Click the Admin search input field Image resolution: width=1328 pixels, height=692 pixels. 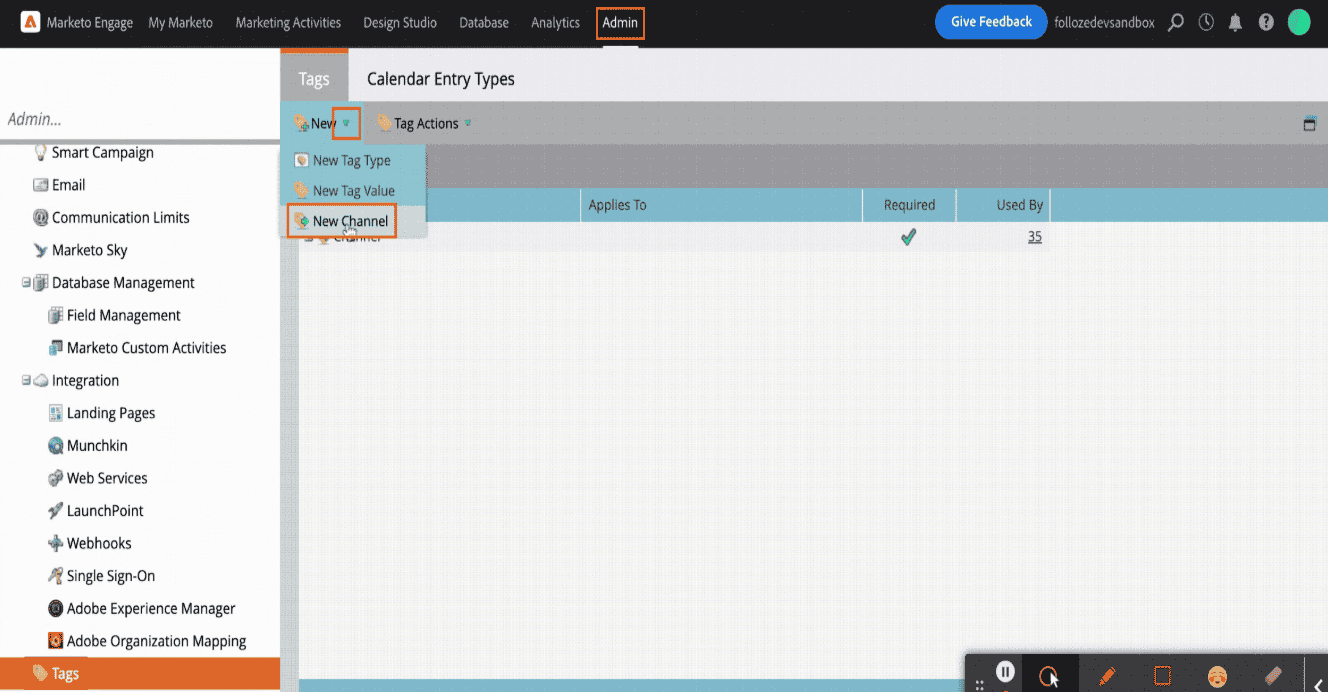point(138,119)
